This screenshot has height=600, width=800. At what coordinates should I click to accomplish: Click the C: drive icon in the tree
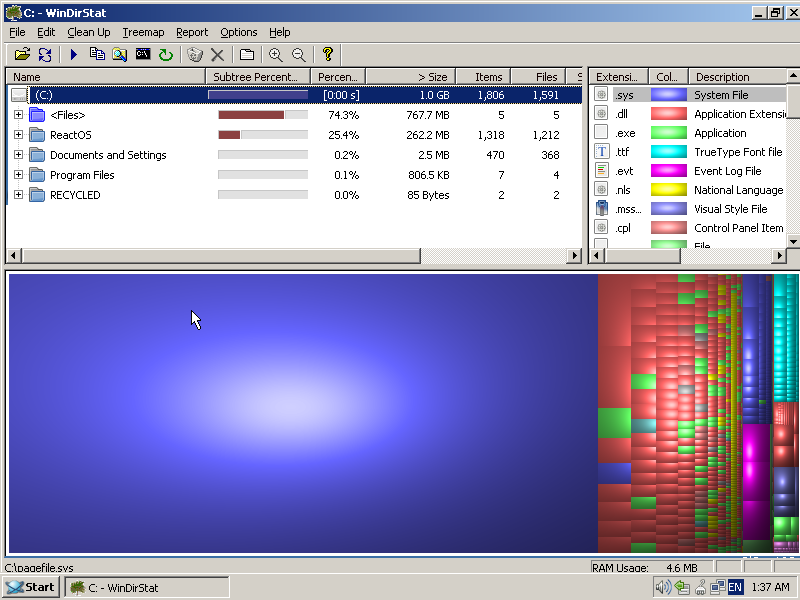19,95
